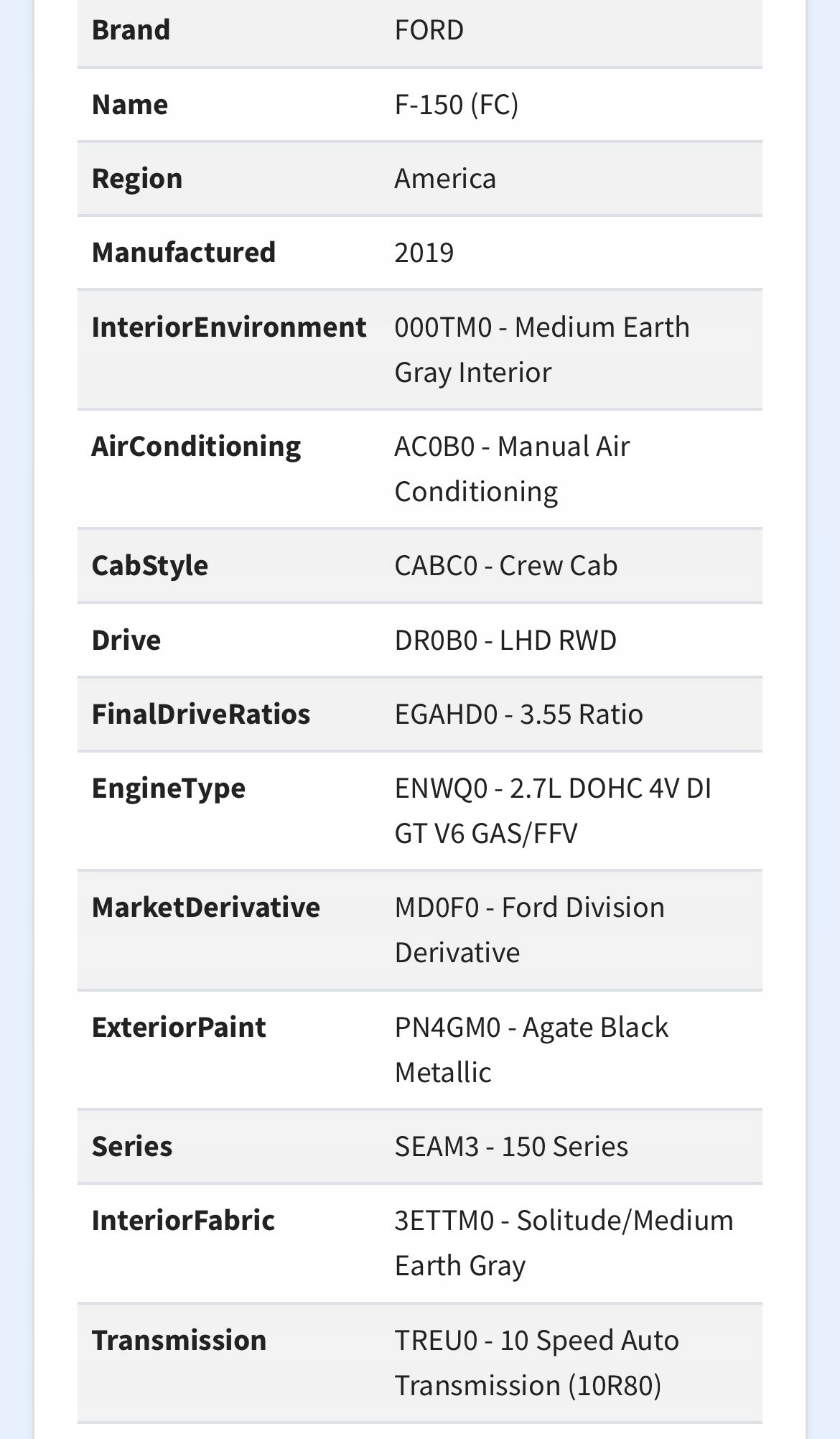This screenshot has height=1439, width=840.
Task: Click the Manufactured row label
Action: tap(183, 253)
